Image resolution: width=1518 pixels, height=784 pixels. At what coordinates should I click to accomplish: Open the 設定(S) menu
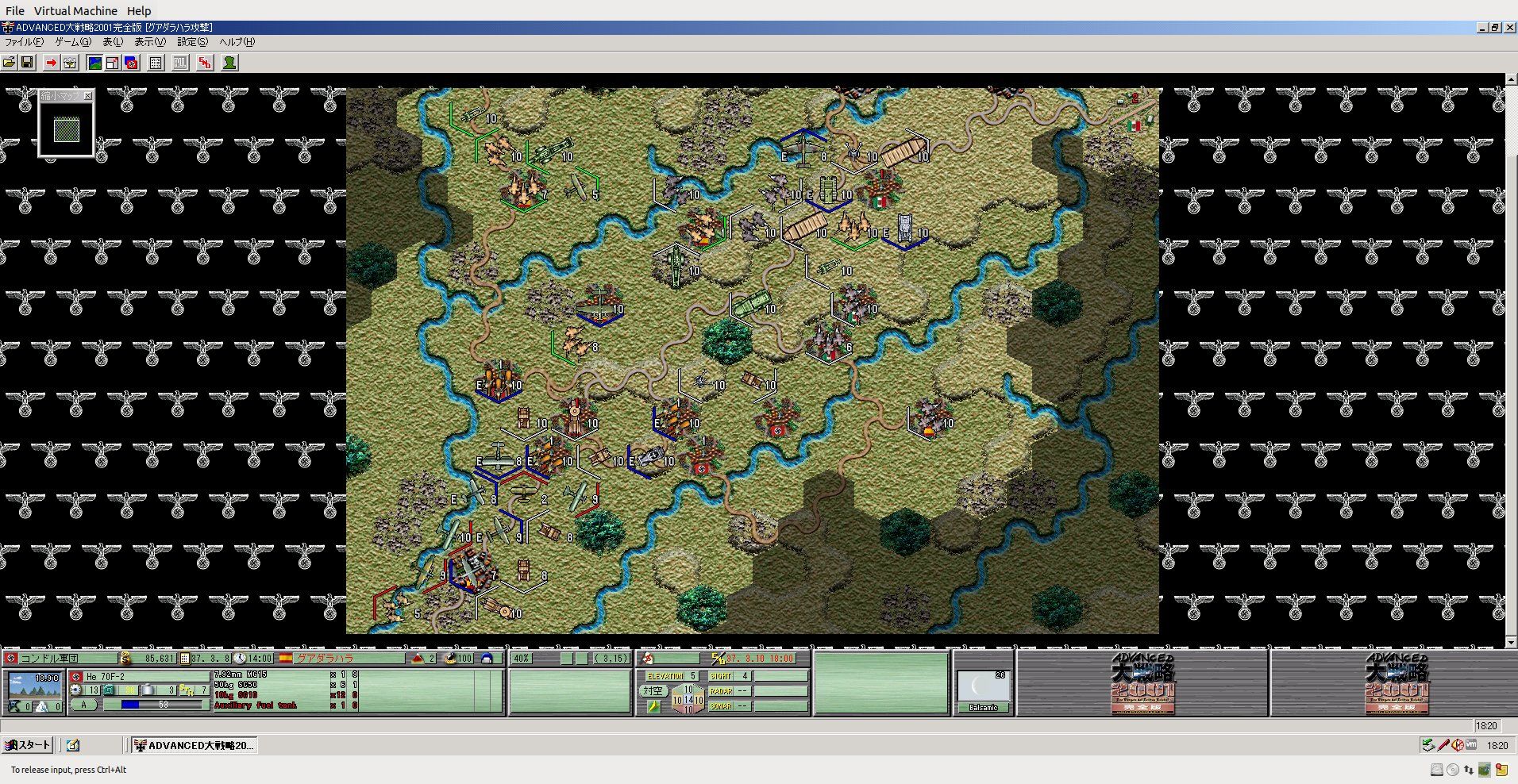[193, 42]
